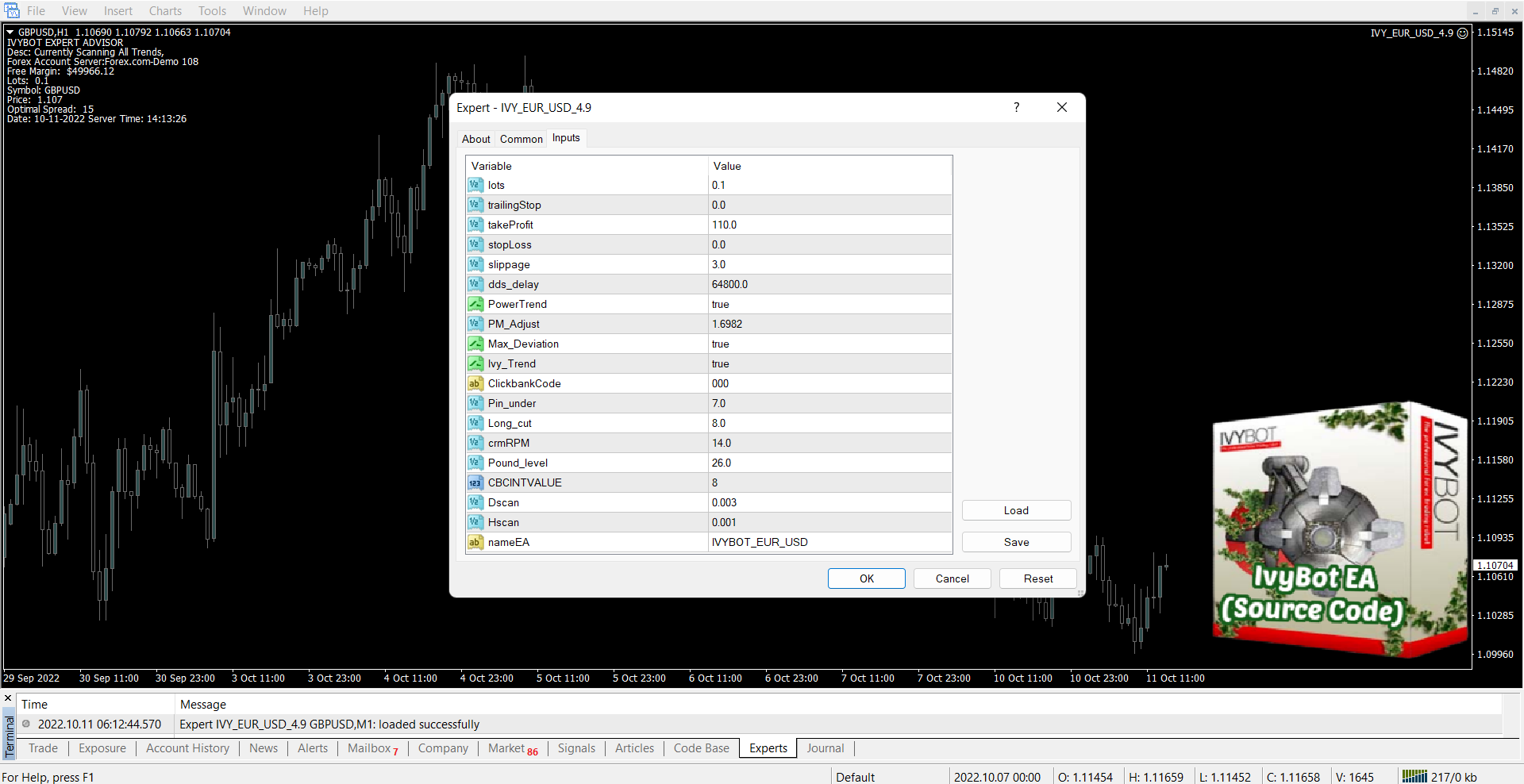Open the Charts menu
The image size is (1524, 784).
165,11
